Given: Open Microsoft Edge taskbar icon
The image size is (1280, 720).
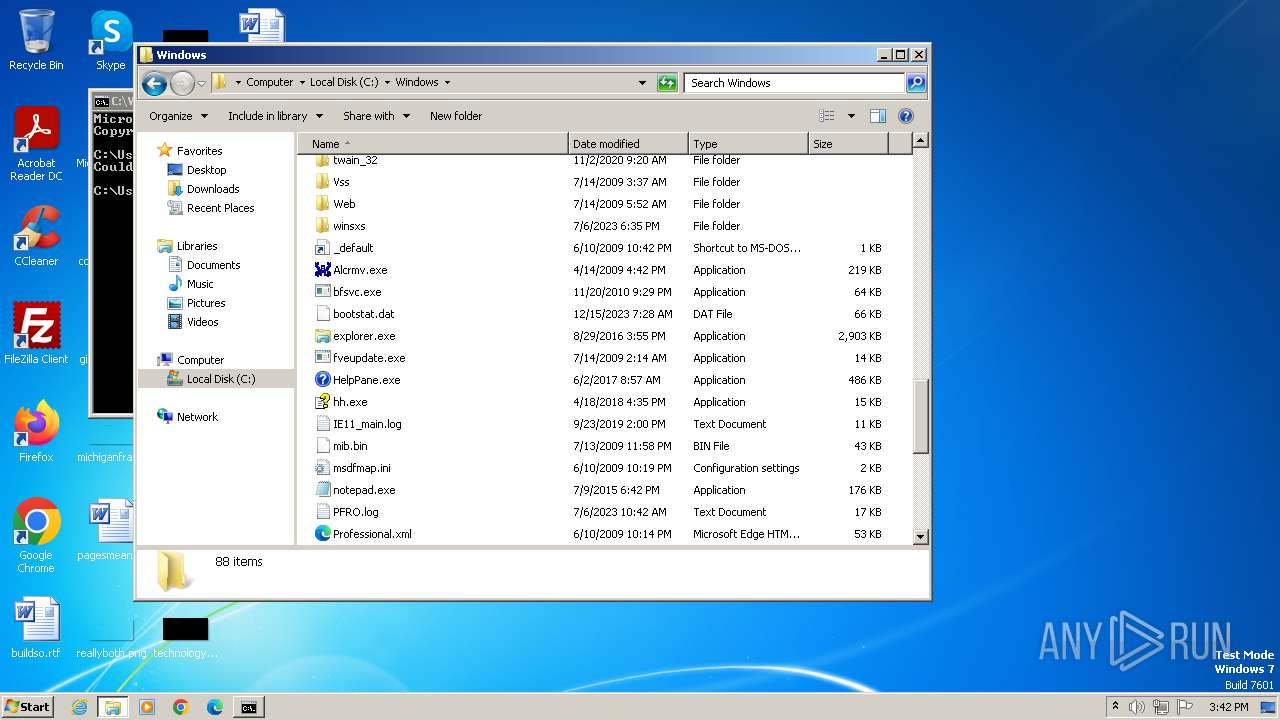Looking at the screenshot, I should [214, 707].
